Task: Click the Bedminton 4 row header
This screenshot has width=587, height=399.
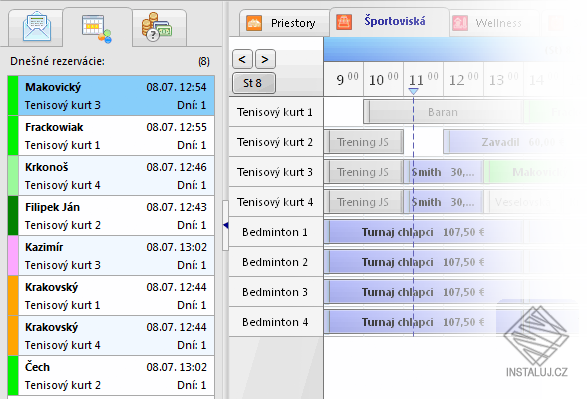Action: 276,322
